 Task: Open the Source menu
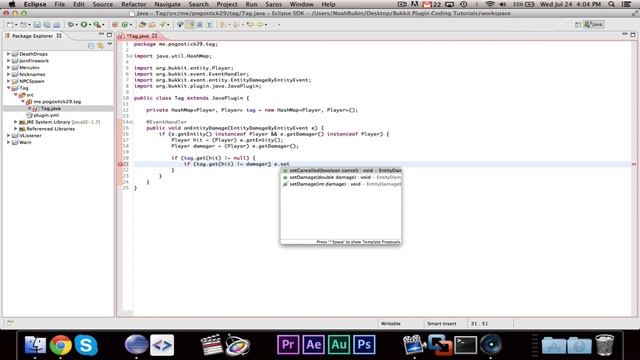(102, 4)
